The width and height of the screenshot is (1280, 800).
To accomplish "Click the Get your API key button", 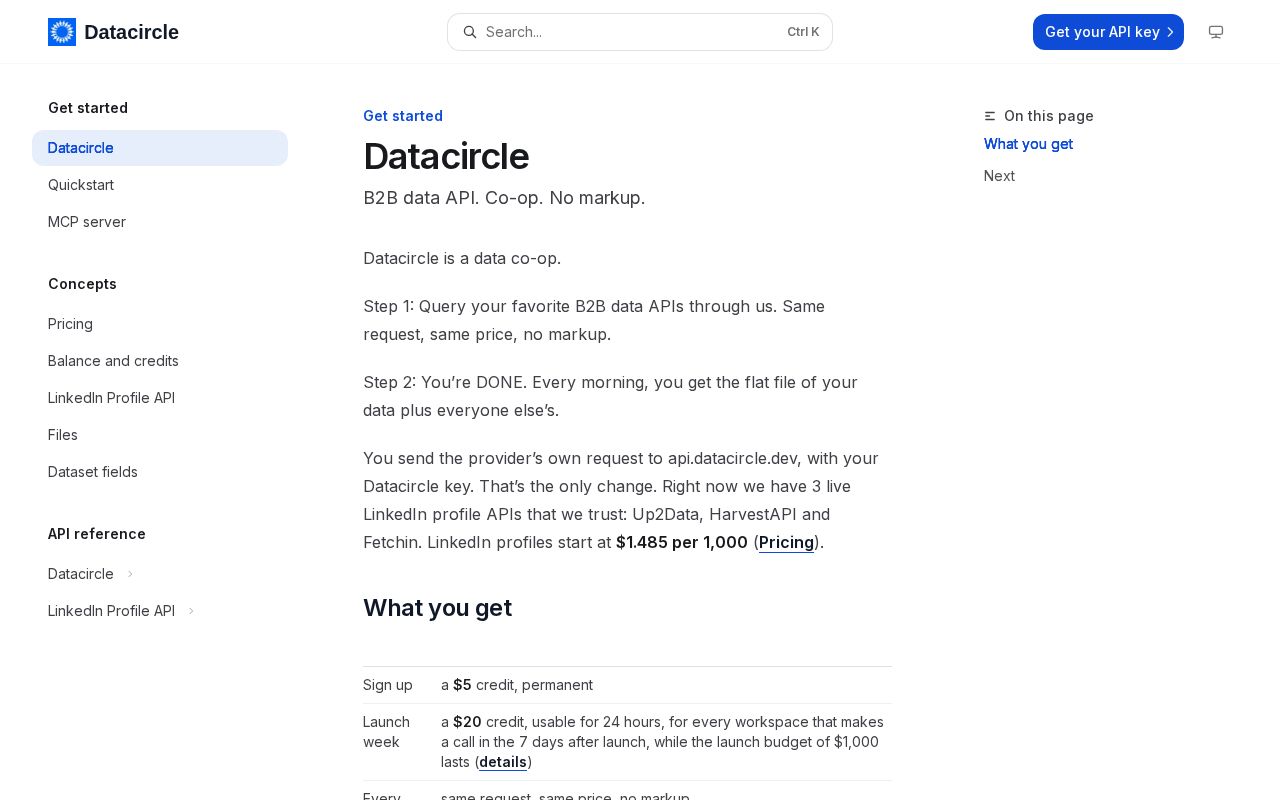I will (1108, 32).
